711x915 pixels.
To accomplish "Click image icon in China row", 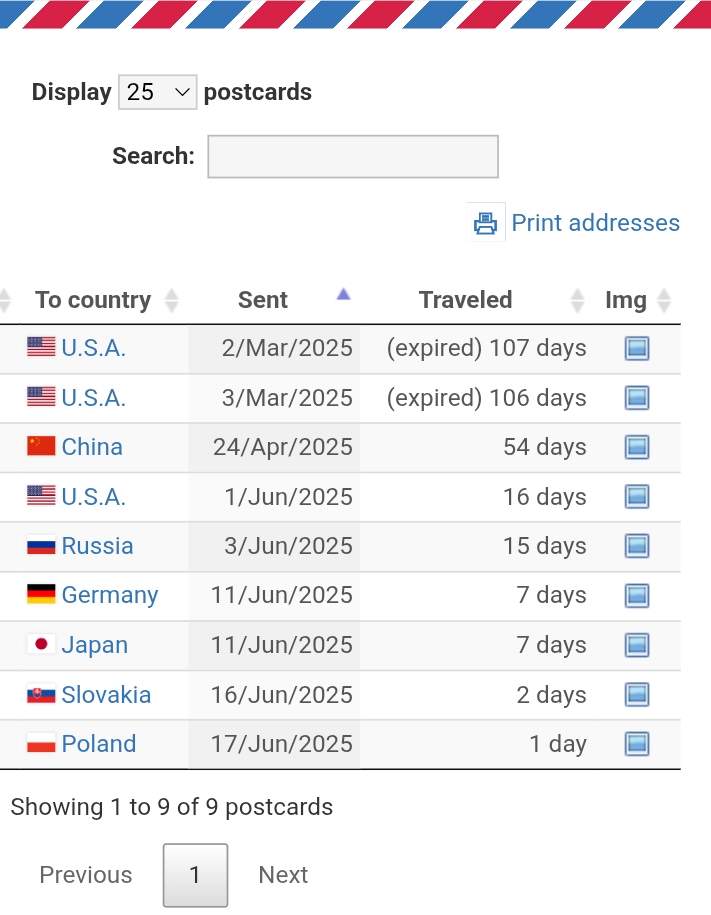I will [637, 447].
